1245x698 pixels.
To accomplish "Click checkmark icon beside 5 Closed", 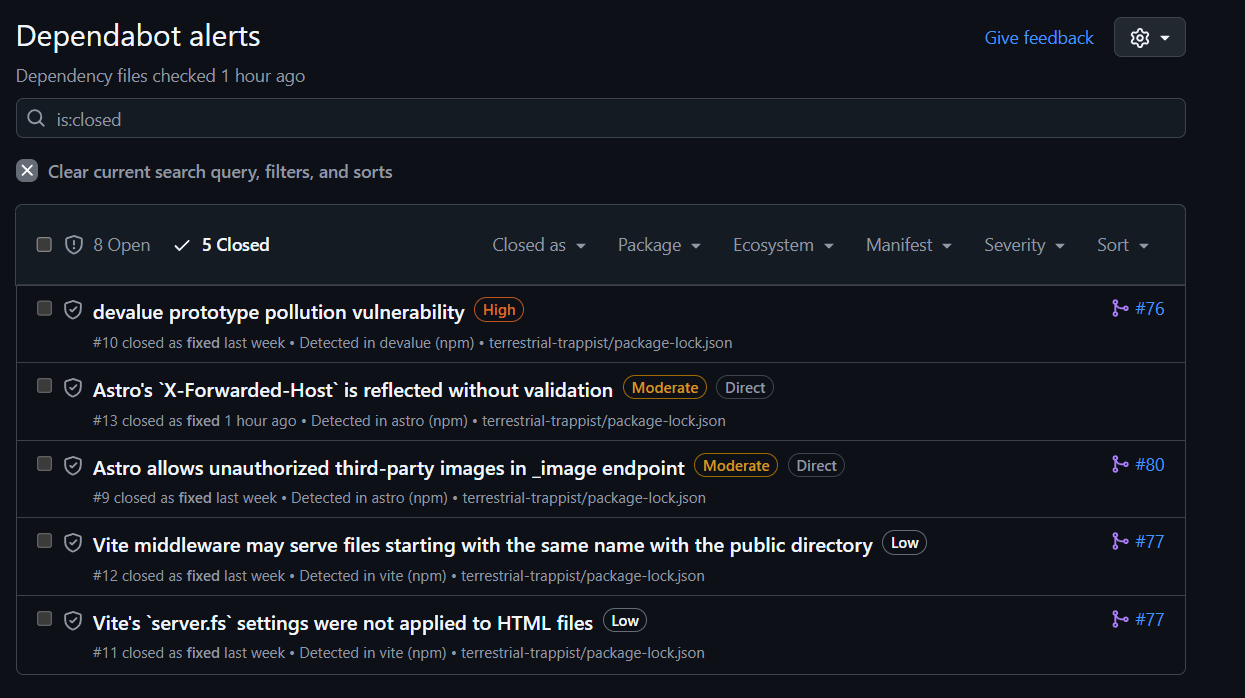I will click(182, 245).
